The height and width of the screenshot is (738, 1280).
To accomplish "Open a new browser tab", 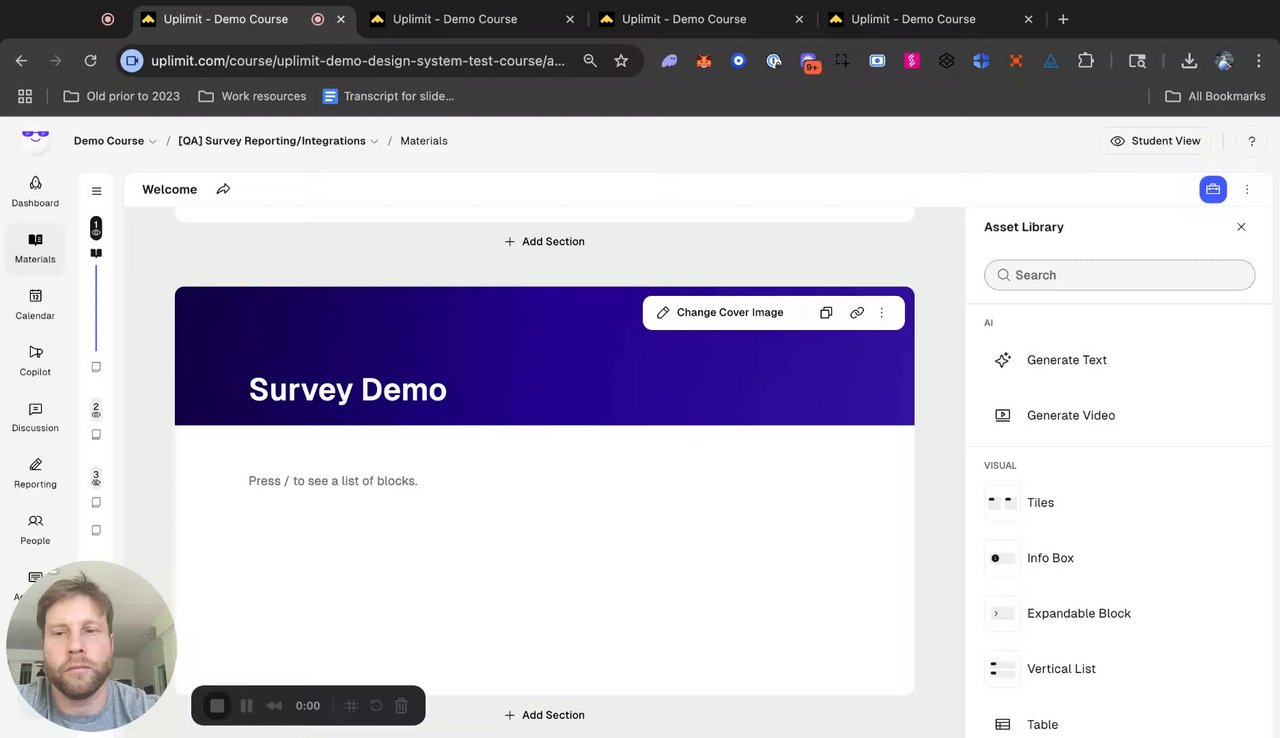I will point(1063,19).
